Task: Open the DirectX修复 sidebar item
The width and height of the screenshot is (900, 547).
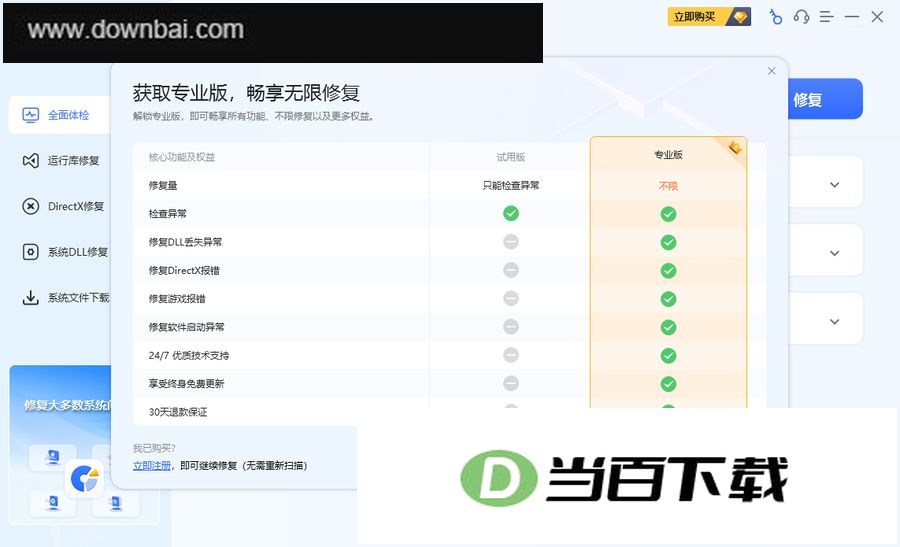Action: (x=63, y=206)
